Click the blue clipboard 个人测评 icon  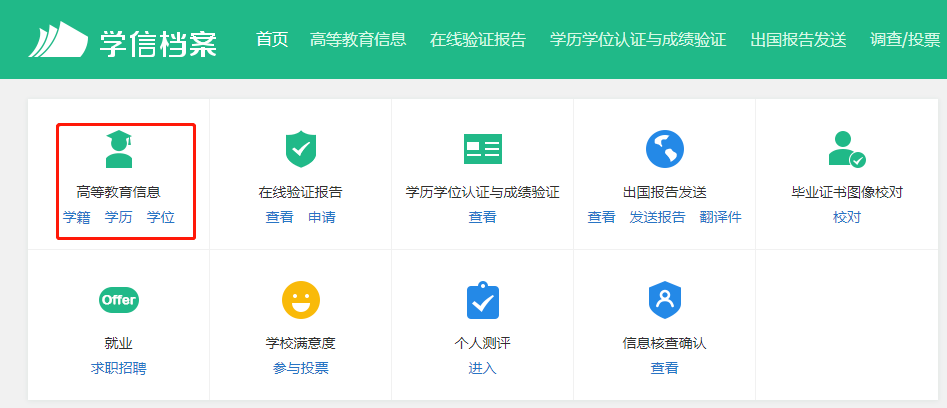483,300
